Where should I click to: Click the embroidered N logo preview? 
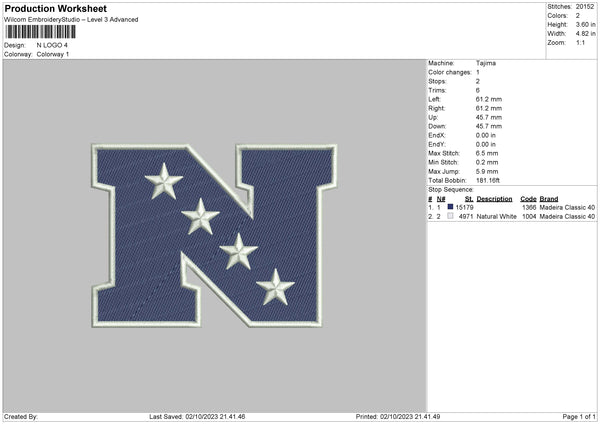coord(214,236)
